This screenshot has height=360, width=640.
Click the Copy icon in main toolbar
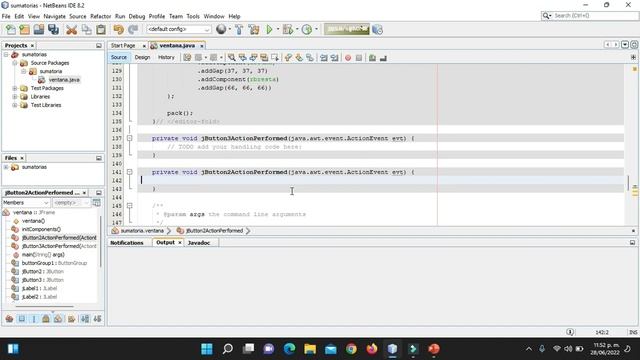tap(86, 29)
